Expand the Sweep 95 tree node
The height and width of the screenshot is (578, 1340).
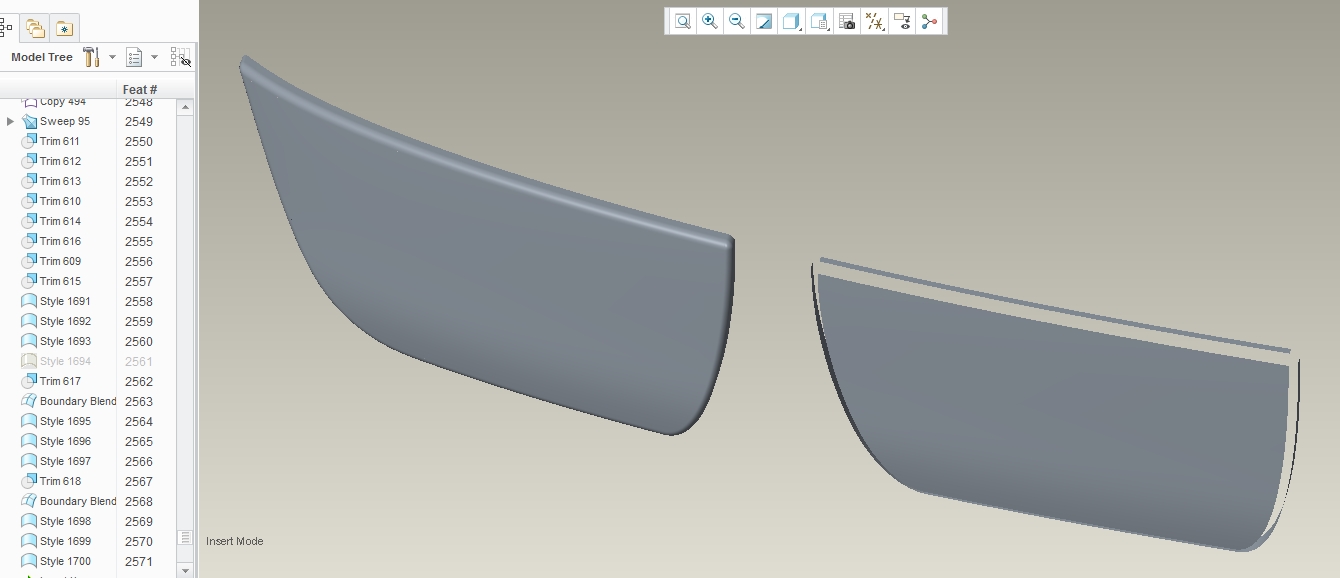[x=10, y=121]
